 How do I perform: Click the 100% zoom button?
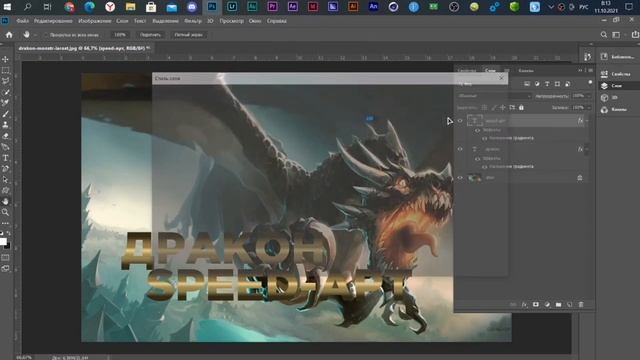(120, 35)
